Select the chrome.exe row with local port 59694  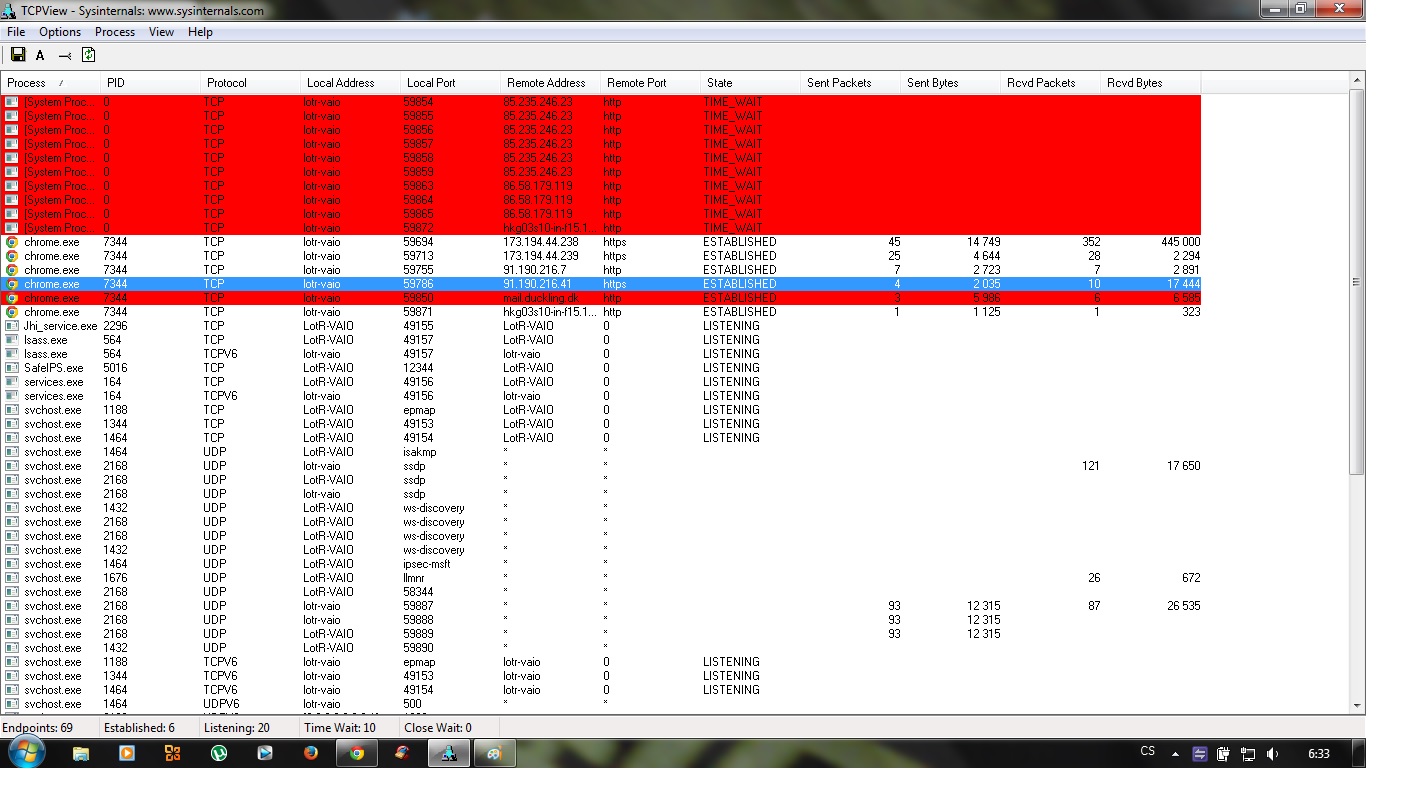[52, 242]
